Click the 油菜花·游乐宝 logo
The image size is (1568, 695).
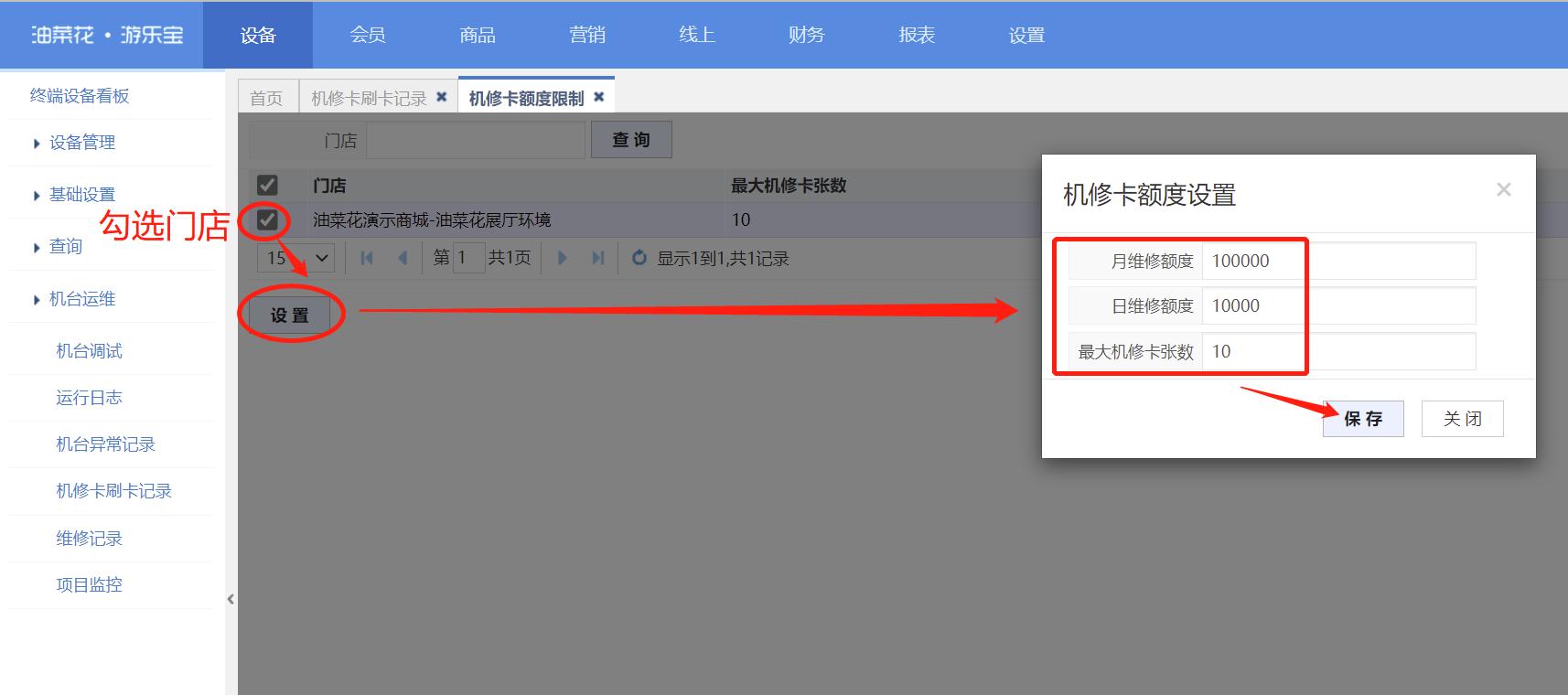(x=107, y=35)
